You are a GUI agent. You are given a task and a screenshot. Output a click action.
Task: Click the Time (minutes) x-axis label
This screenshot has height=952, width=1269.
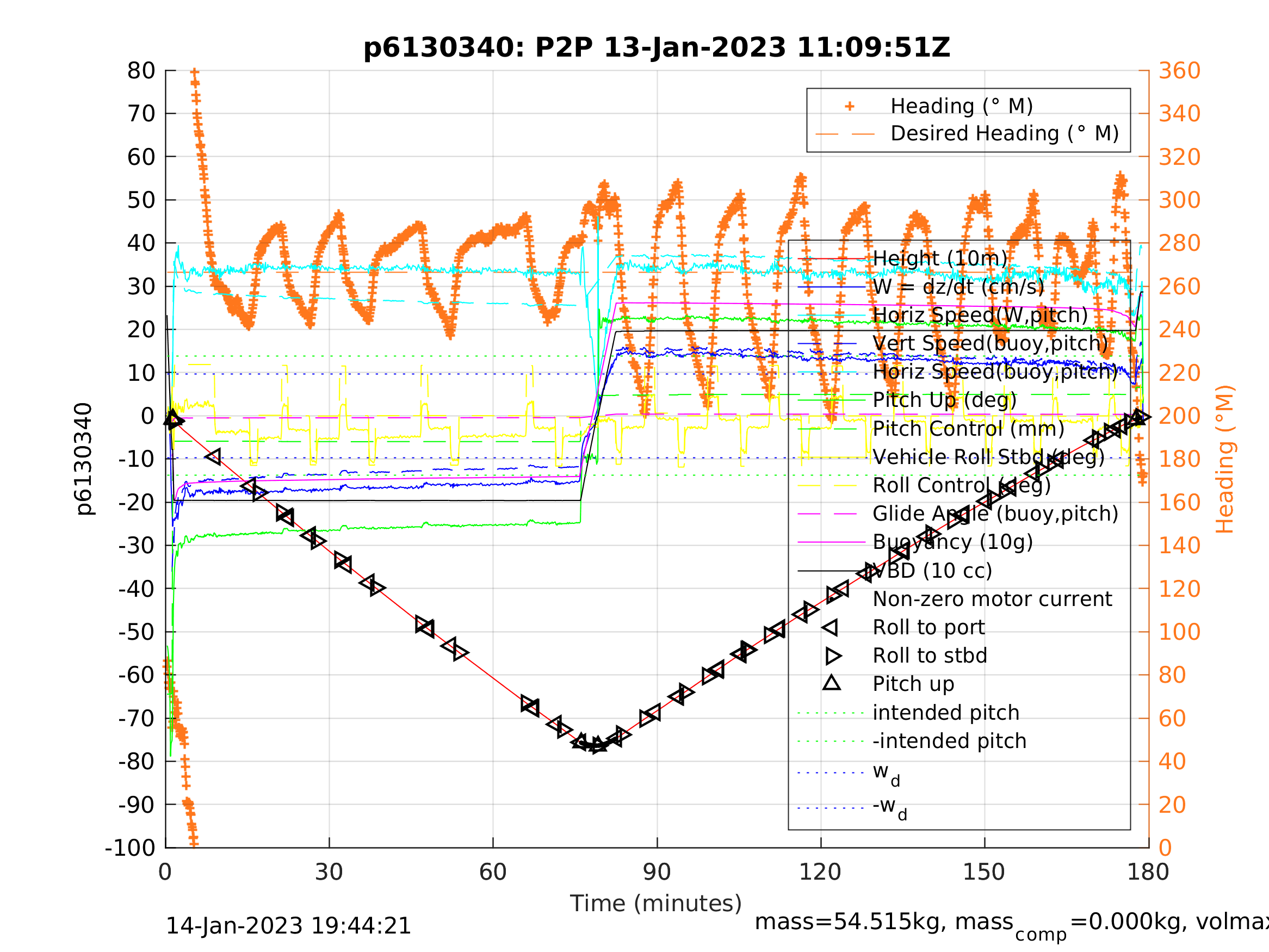656,903
